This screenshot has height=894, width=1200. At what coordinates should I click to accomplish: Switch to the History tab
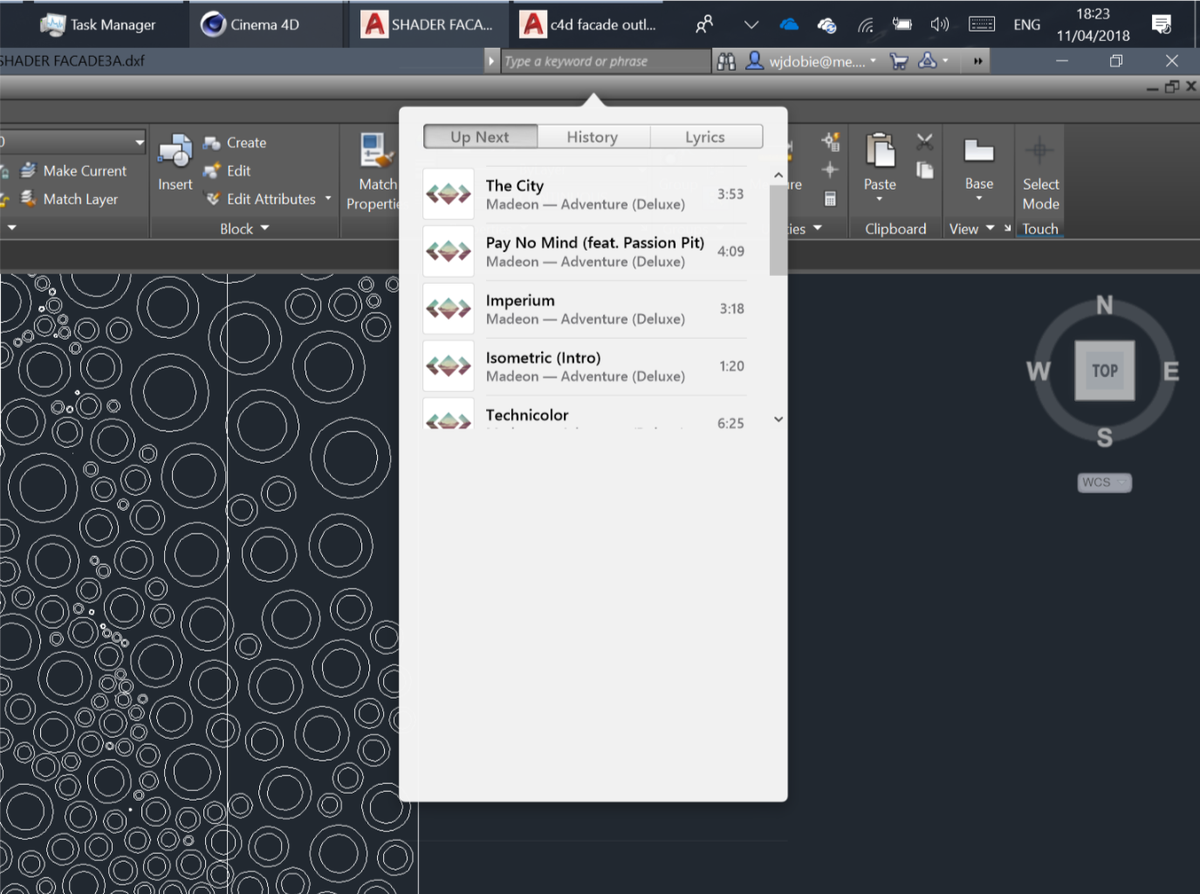[592, 137]
